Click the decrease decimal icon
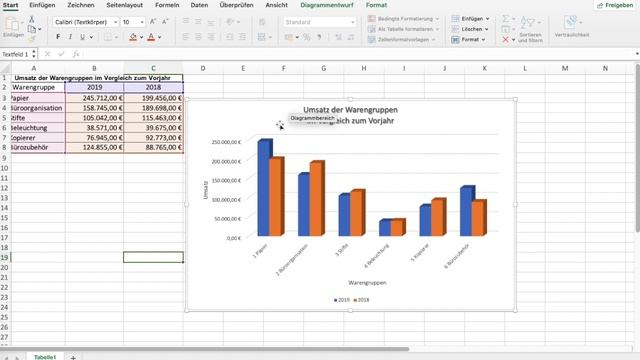The width and height of the screenshot is (640, 360). (x=351, y=37)
